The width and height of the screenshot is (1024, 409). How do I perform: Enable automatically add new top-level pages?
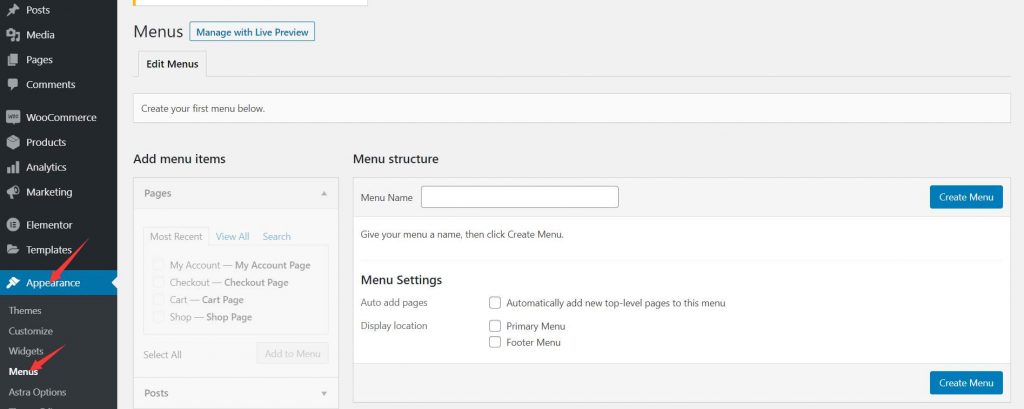(495, 302)
